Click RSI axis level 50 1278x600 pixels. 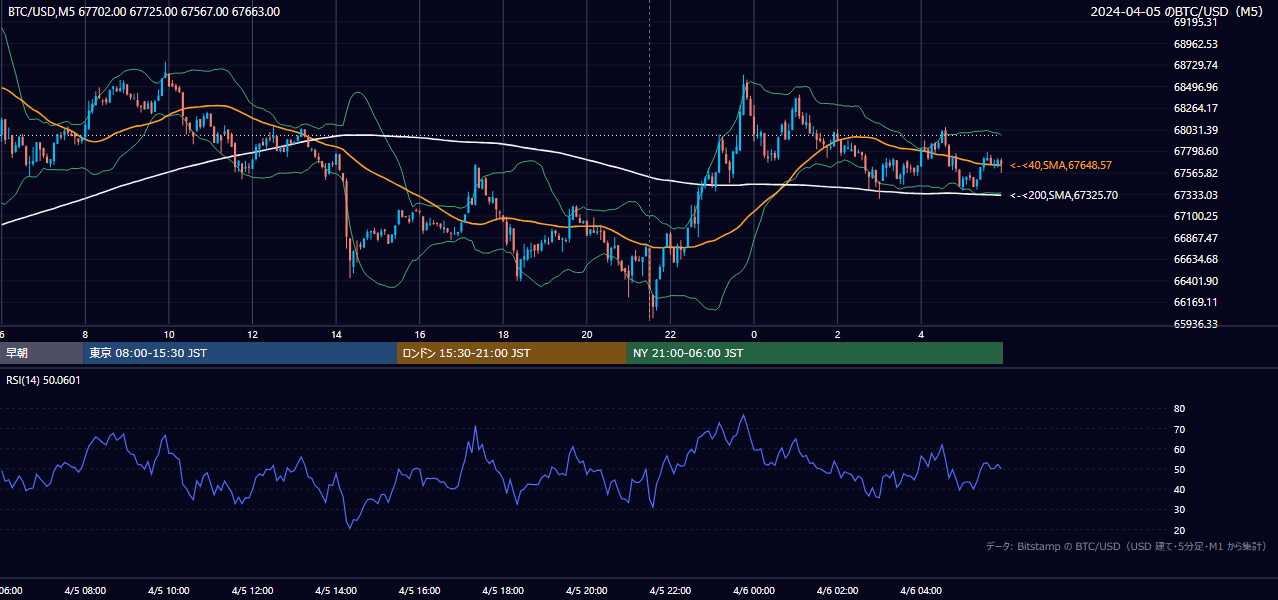(1179, 469)
